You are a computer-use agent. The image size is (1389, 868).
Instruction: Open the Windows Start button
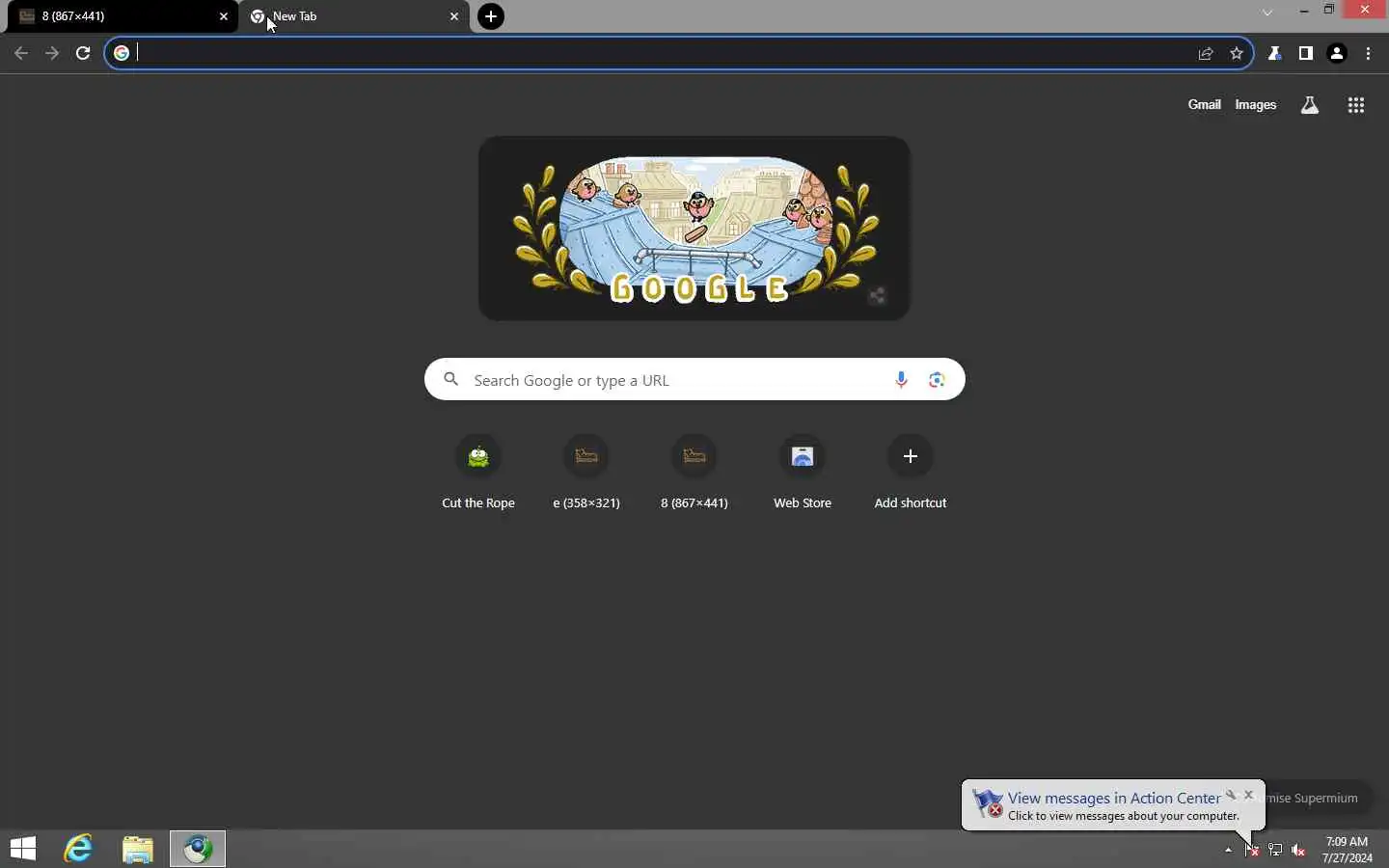(23, 849)
